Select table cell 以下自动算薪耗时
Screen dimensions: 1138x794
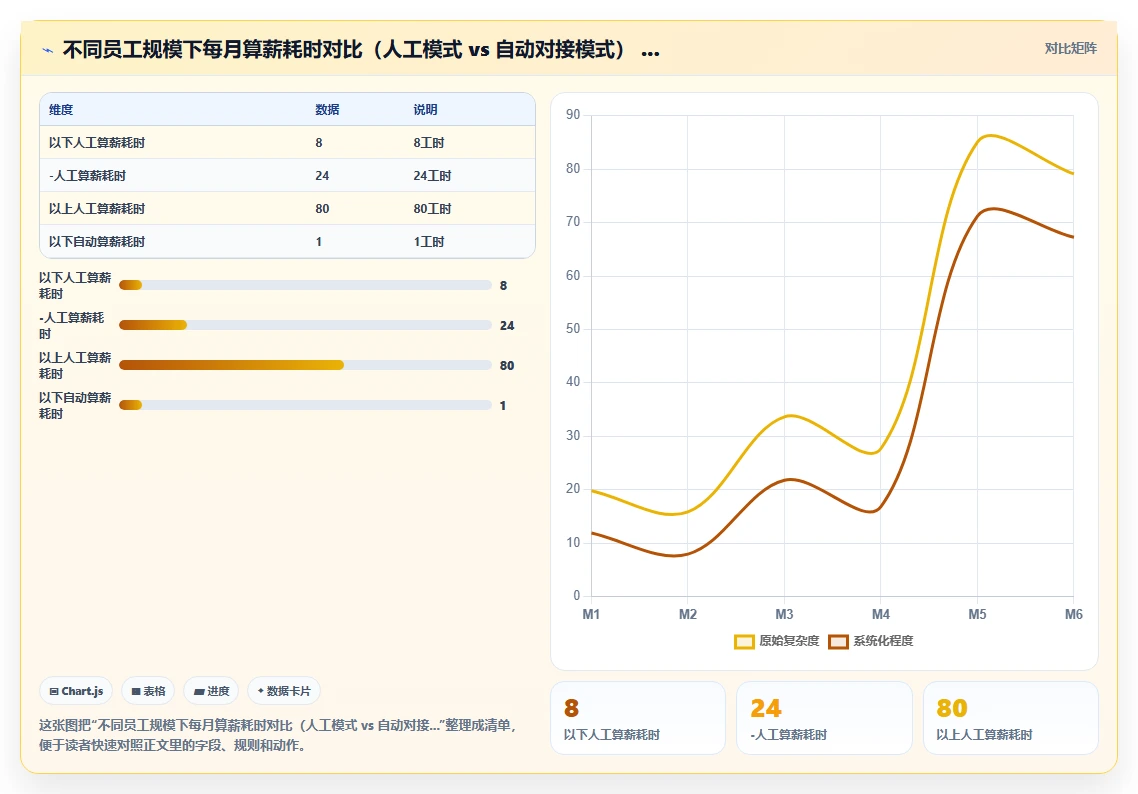pos(97,242)
